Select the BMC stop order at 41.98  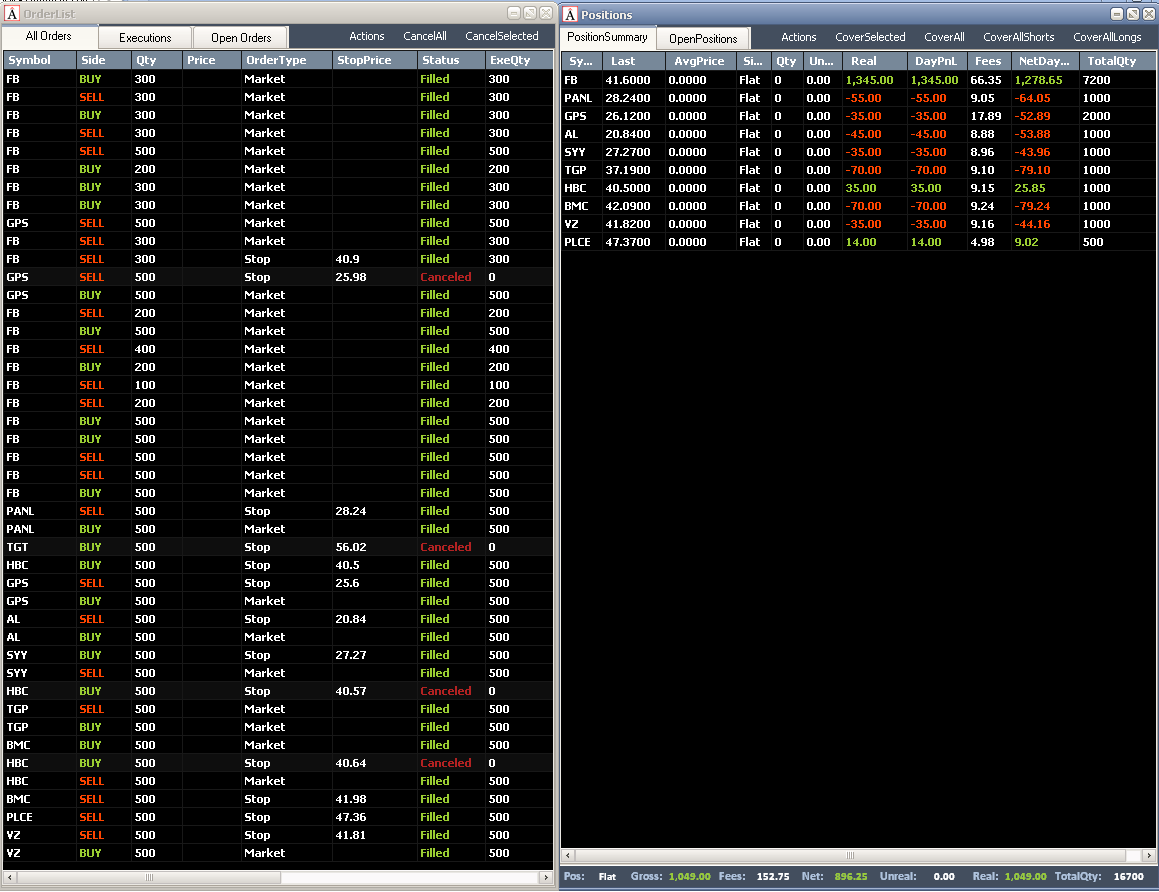(278, 799)
